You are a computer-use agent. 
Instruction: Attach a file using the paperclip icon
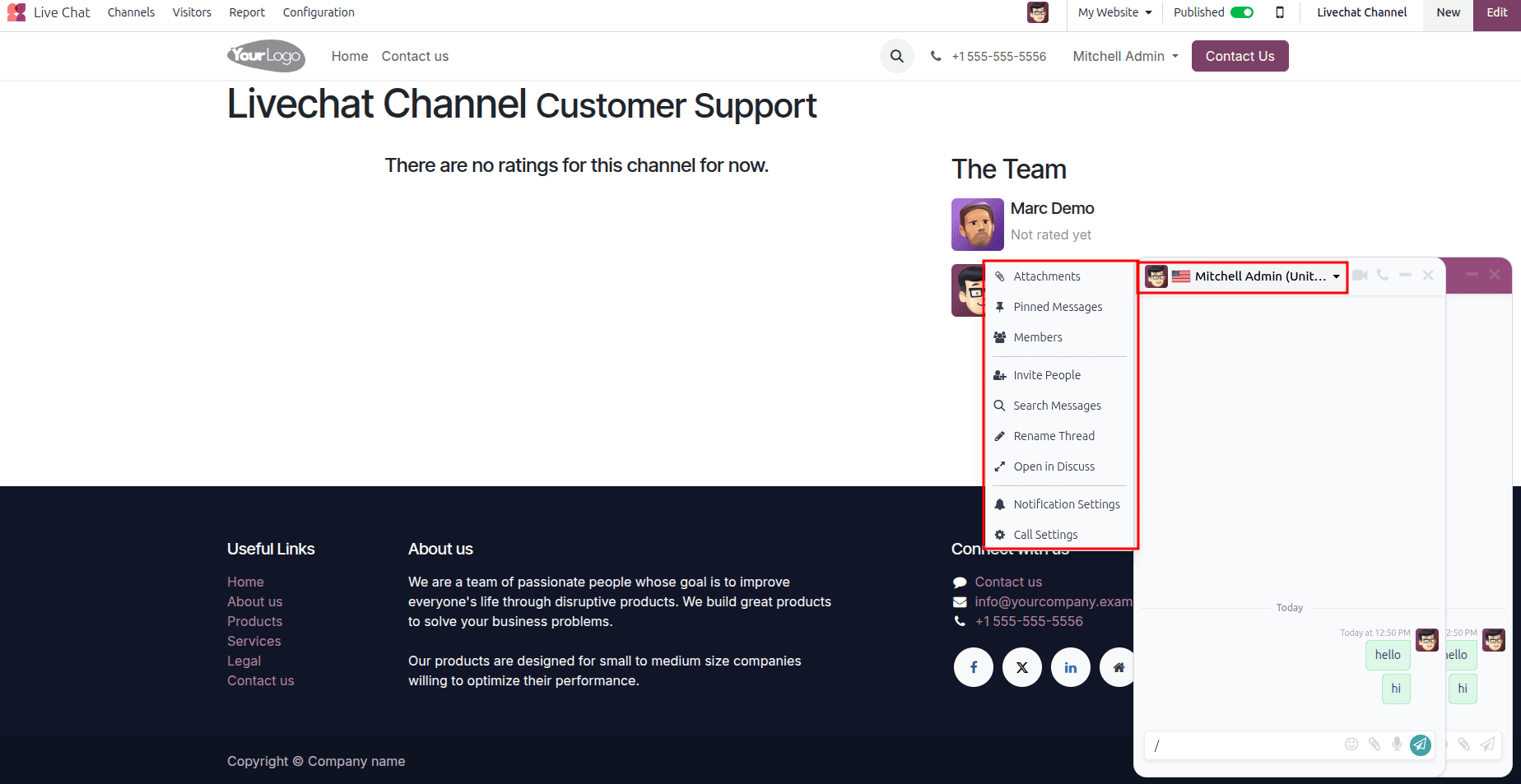[x=1374, y=745]
